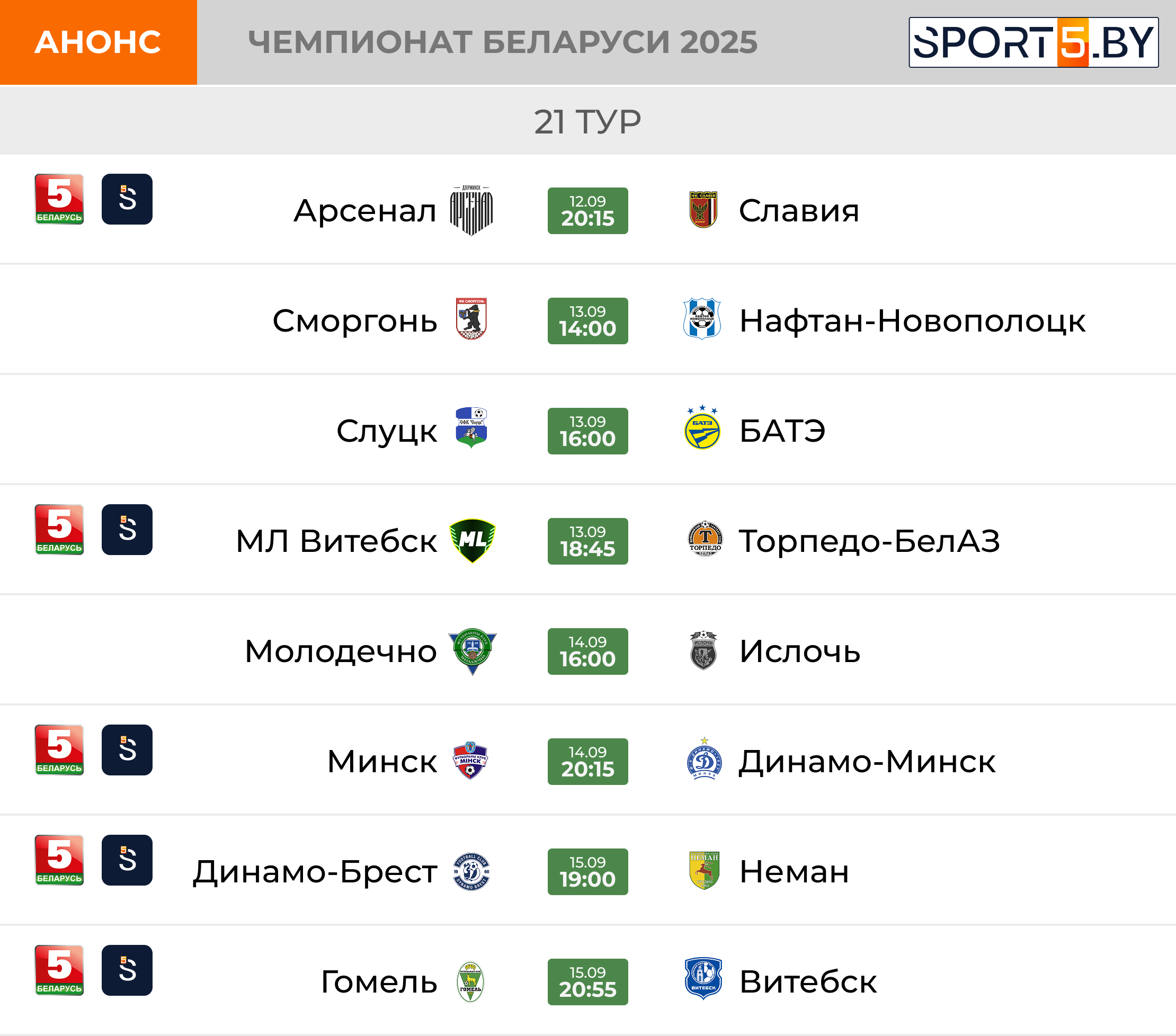Click the orange АНОНС tab

click(x=99, y=42)
